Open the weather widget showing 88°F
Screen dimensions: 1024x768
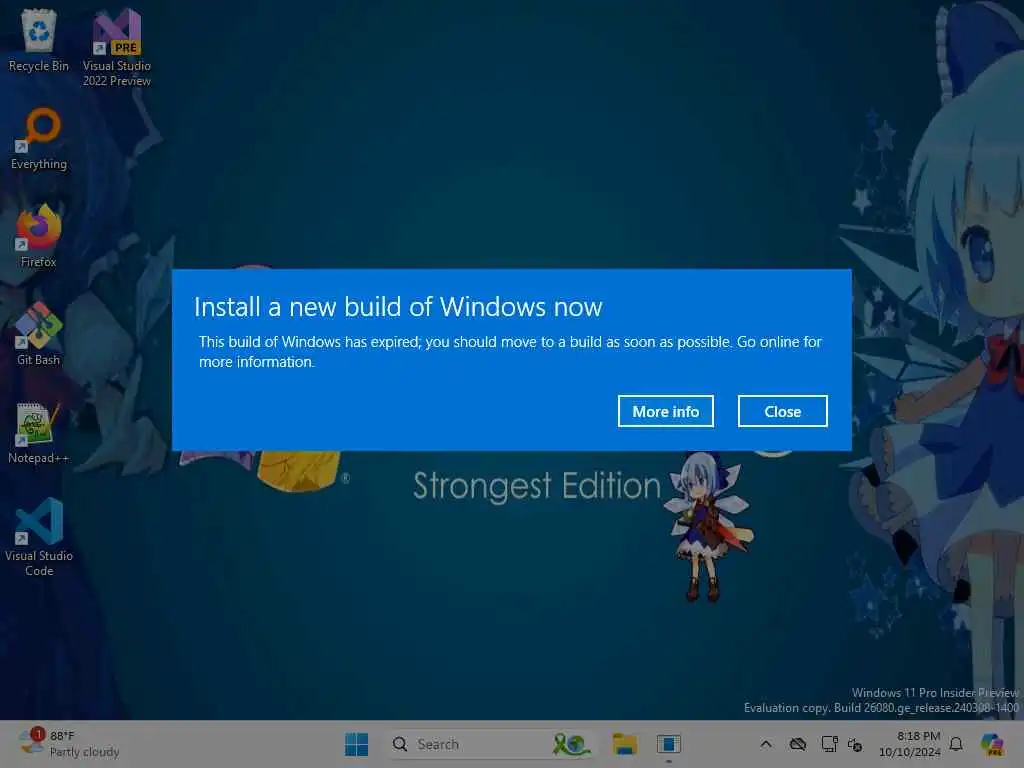pos(69,744)
